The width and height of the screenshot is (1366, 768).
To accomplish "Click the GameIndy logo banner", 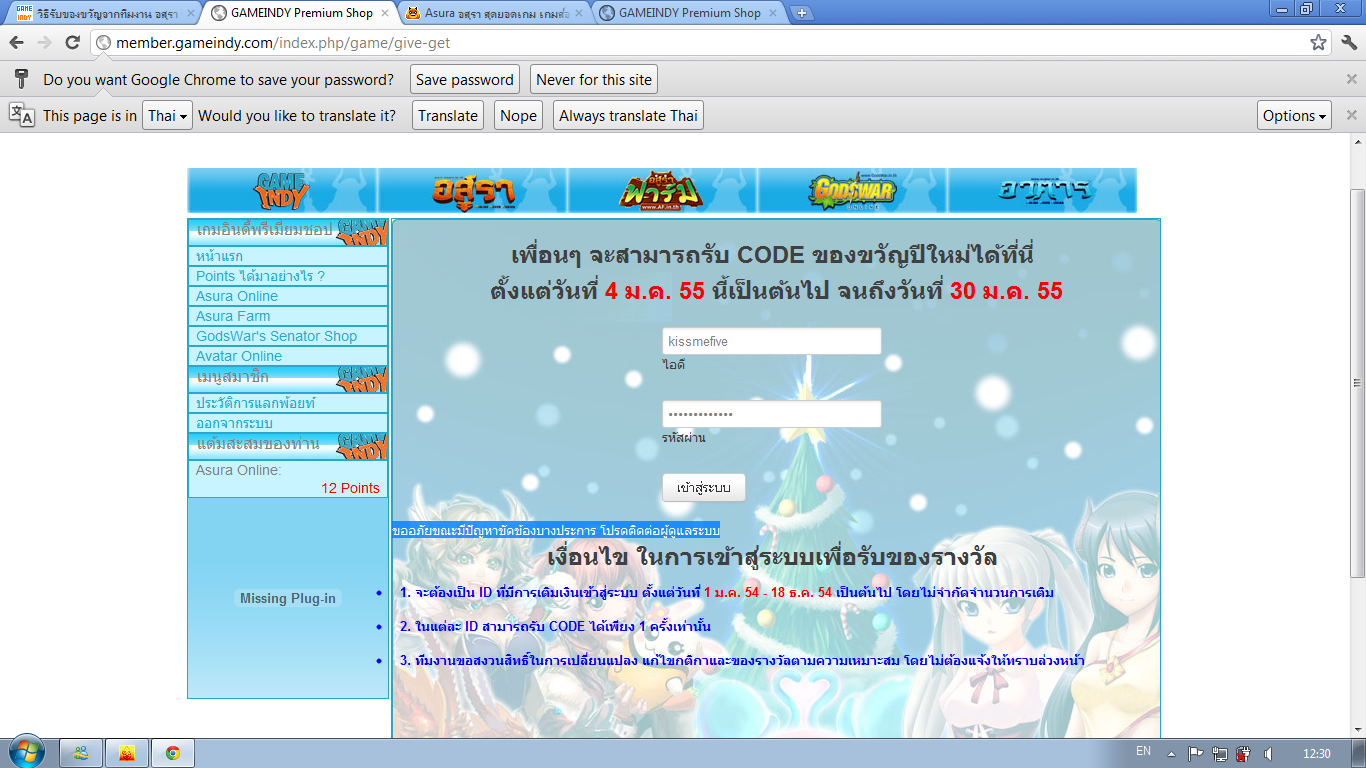I will pos(282,190).
